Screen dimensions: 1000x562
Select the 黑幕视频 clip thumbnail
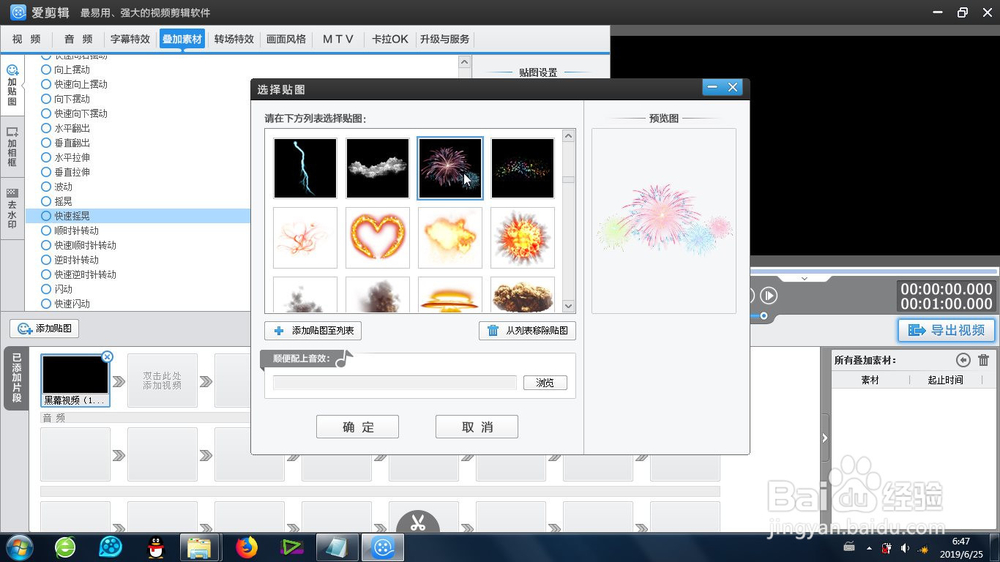(75, 380)
